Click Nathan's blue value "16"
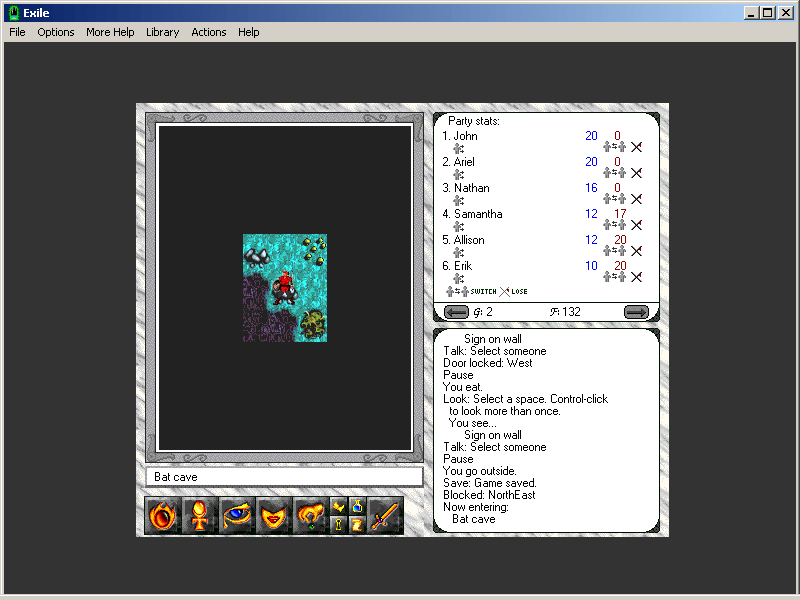The image size is (800, 600). pos(591,188)
